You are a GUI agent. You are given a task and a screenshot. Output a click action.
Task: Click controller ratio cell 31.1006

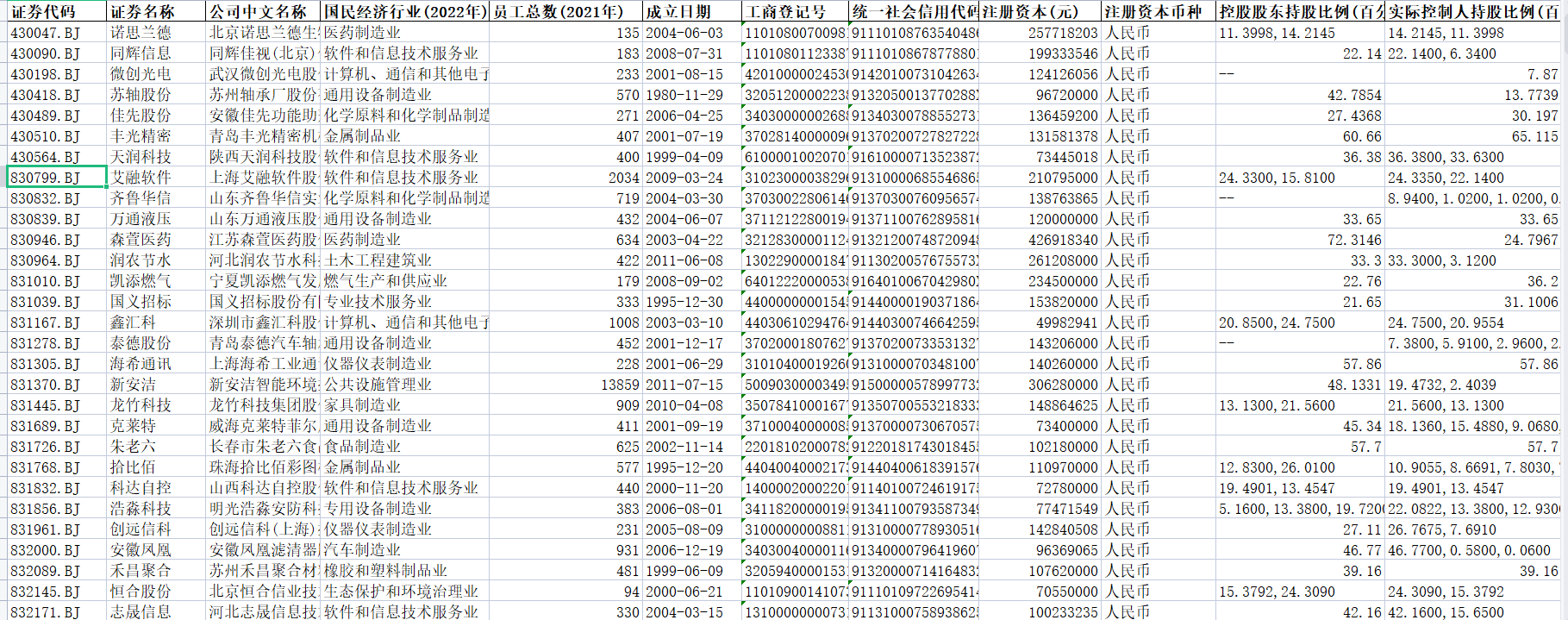[1473, 302]
